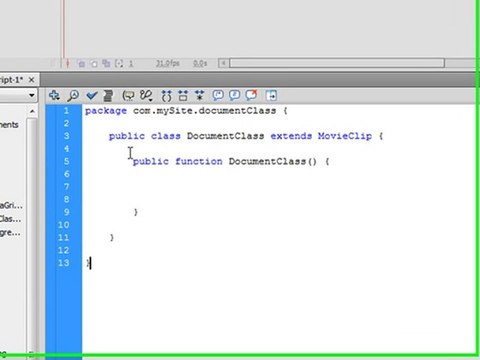Run Check syntax checkmark
Image resolution: width=480 pixels, height=360 pixels.
click(92, 96)
